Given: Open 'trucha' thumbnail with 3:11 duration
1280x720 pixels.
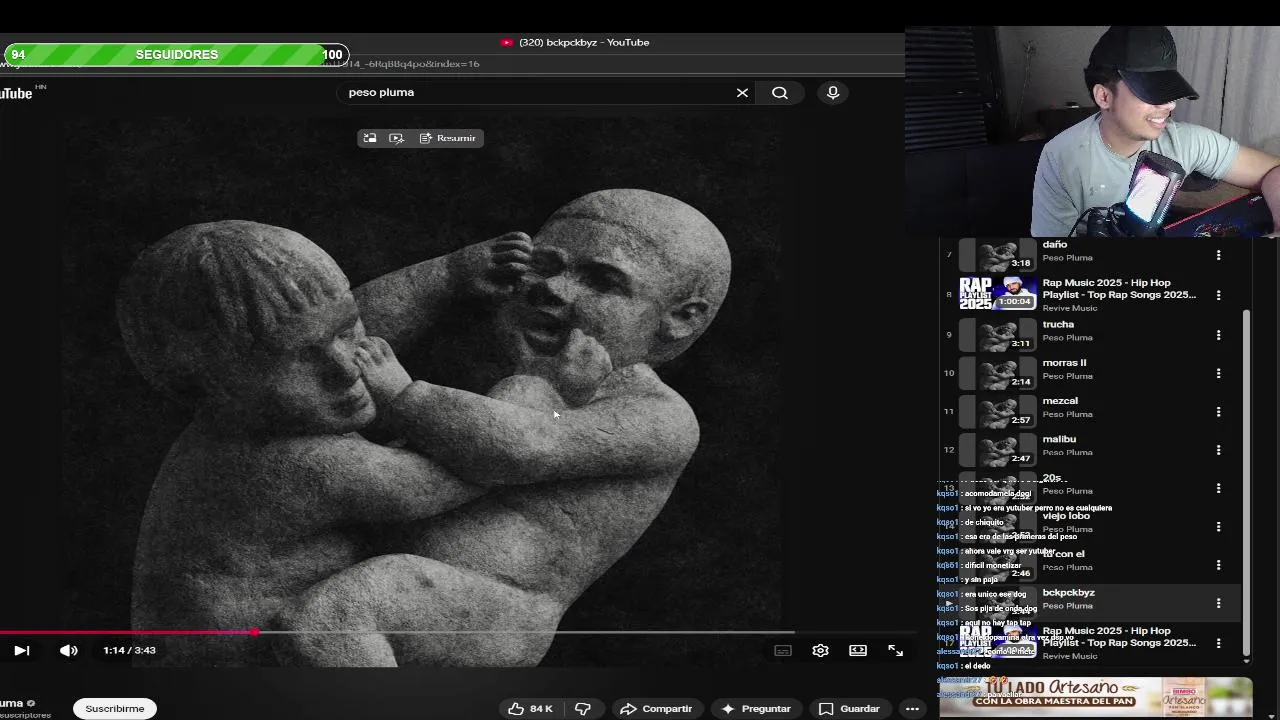Looking at the screenshot, I should (997, 335).
